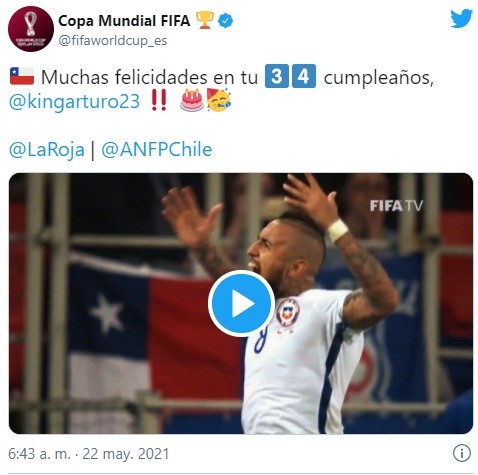Click the trophy emoji beside account name
Screen dimensions: 478x475
pyautogui.click(x=205, y=20)
